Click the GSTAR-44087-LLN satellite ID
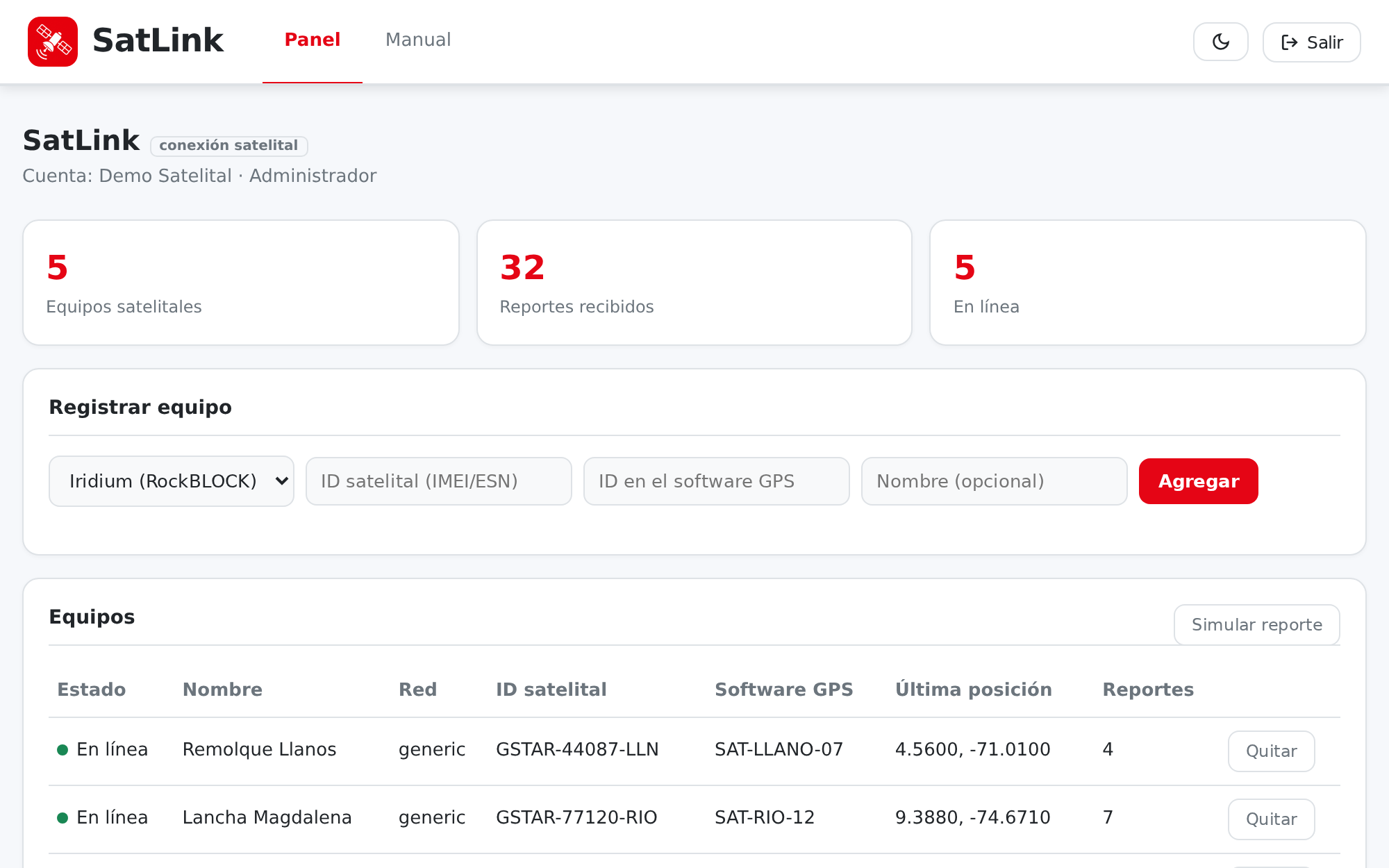 coord(577,749)
